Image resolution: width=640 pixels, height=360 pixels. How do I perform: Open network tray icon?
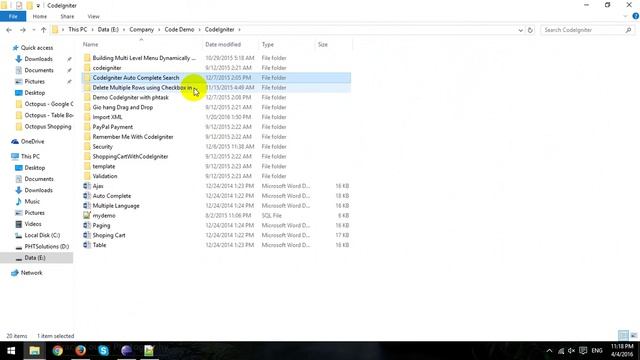(x=561, y=351)
